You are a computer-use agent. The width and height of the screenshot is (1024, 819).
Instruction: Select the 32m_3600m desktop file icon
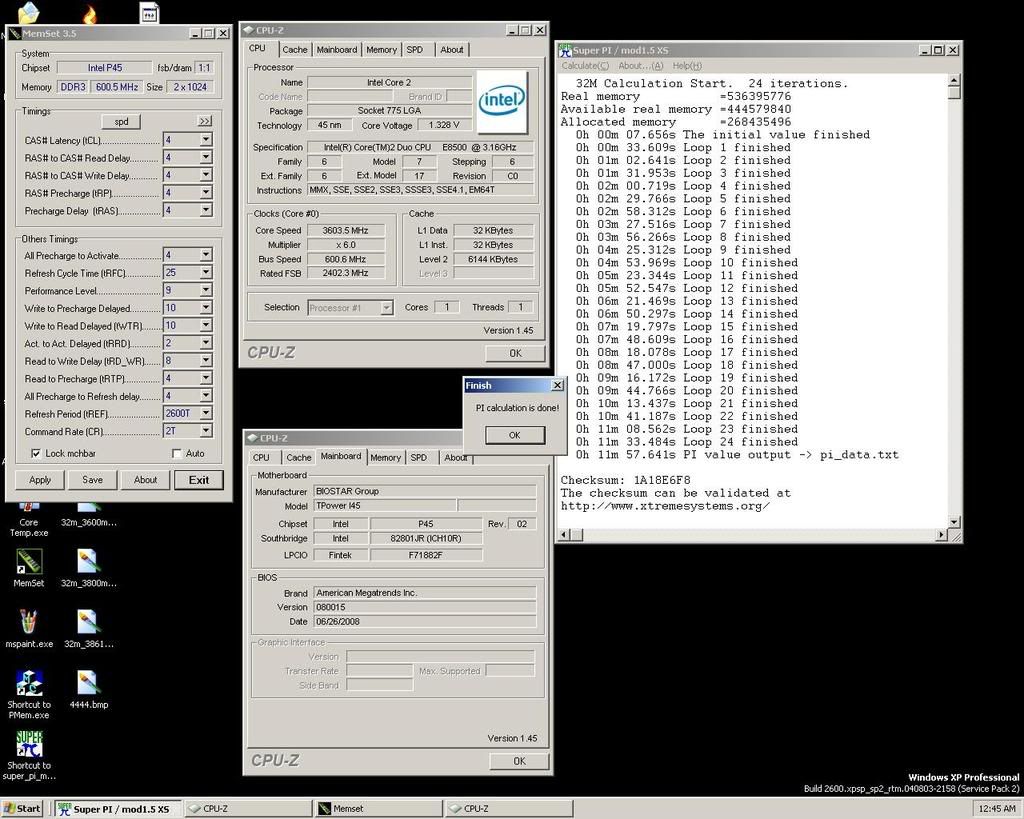point(89,516)
